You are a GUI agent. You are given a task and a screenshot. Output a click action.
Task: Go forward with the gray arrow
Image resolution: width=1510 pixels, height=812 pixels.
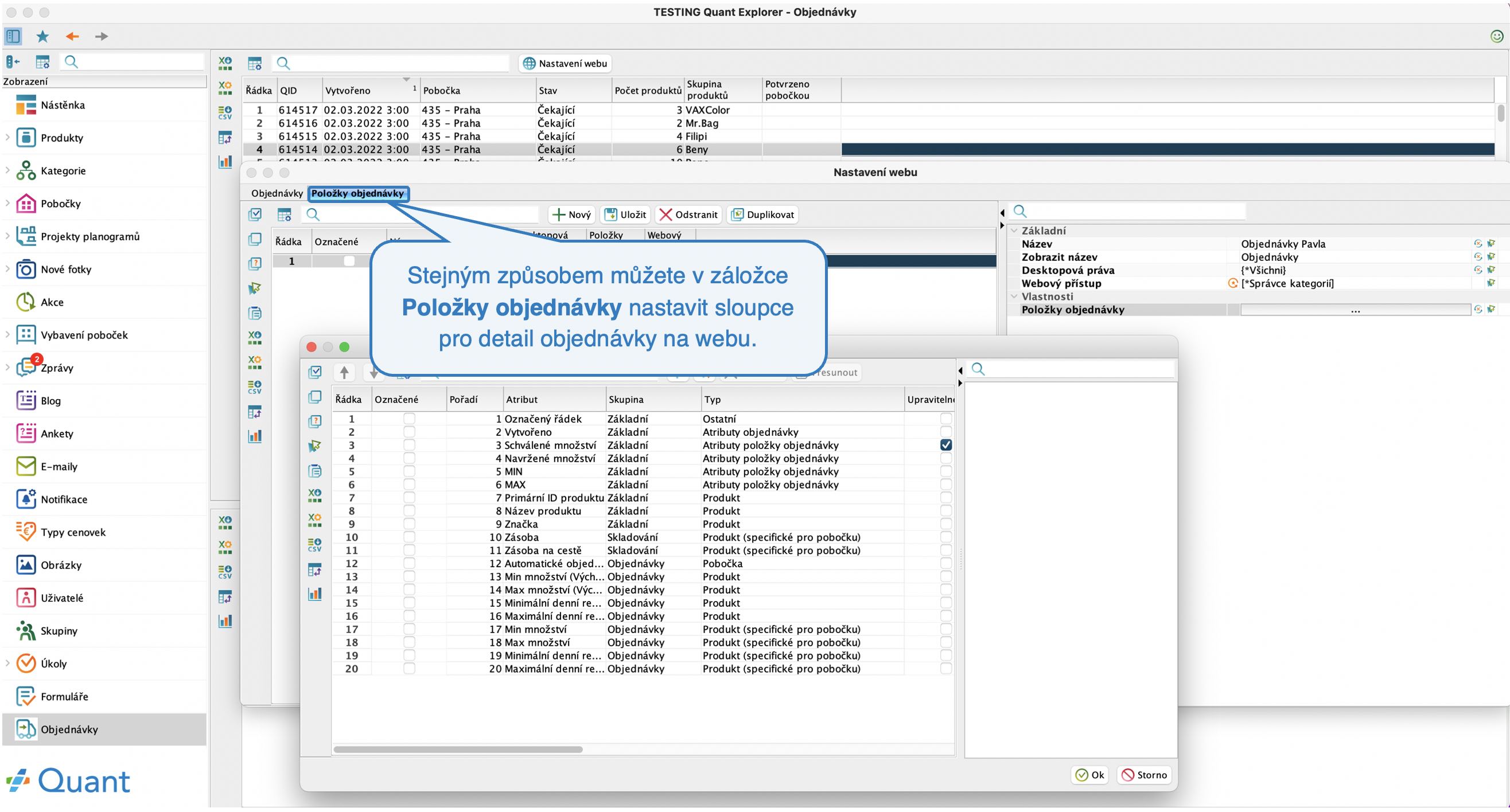pyautogui.click(x=102, y=36)
